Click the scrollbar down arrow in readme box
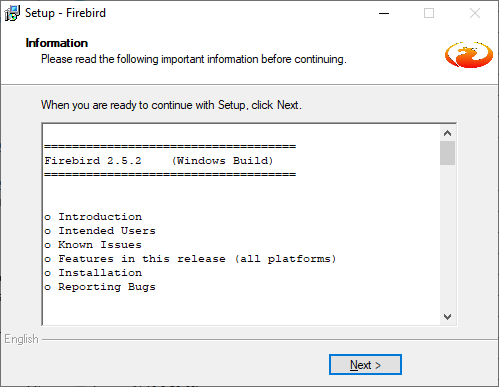Viewport: 499px width, 387px height. pyautogui.click(x=447, y=316)
